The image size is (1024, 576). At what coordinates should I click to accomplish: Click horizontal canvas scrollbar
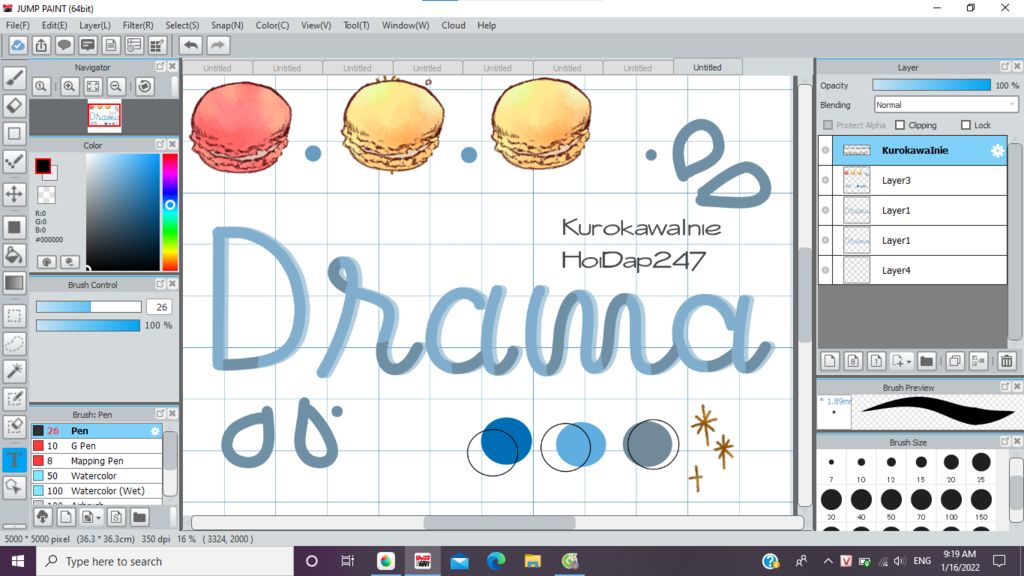pos(498,522)
